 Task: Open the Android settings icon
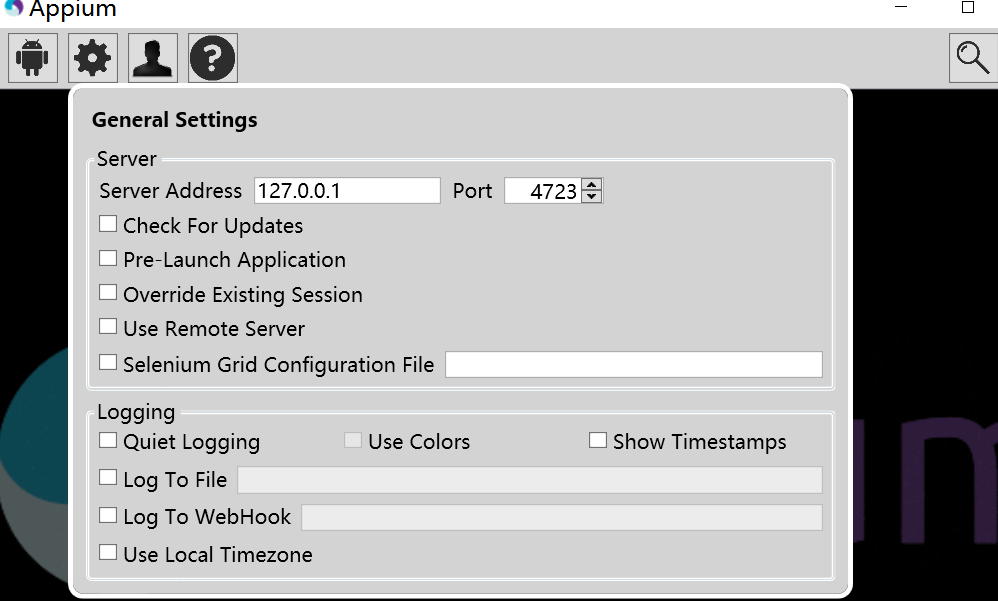(x=32, y=58)
